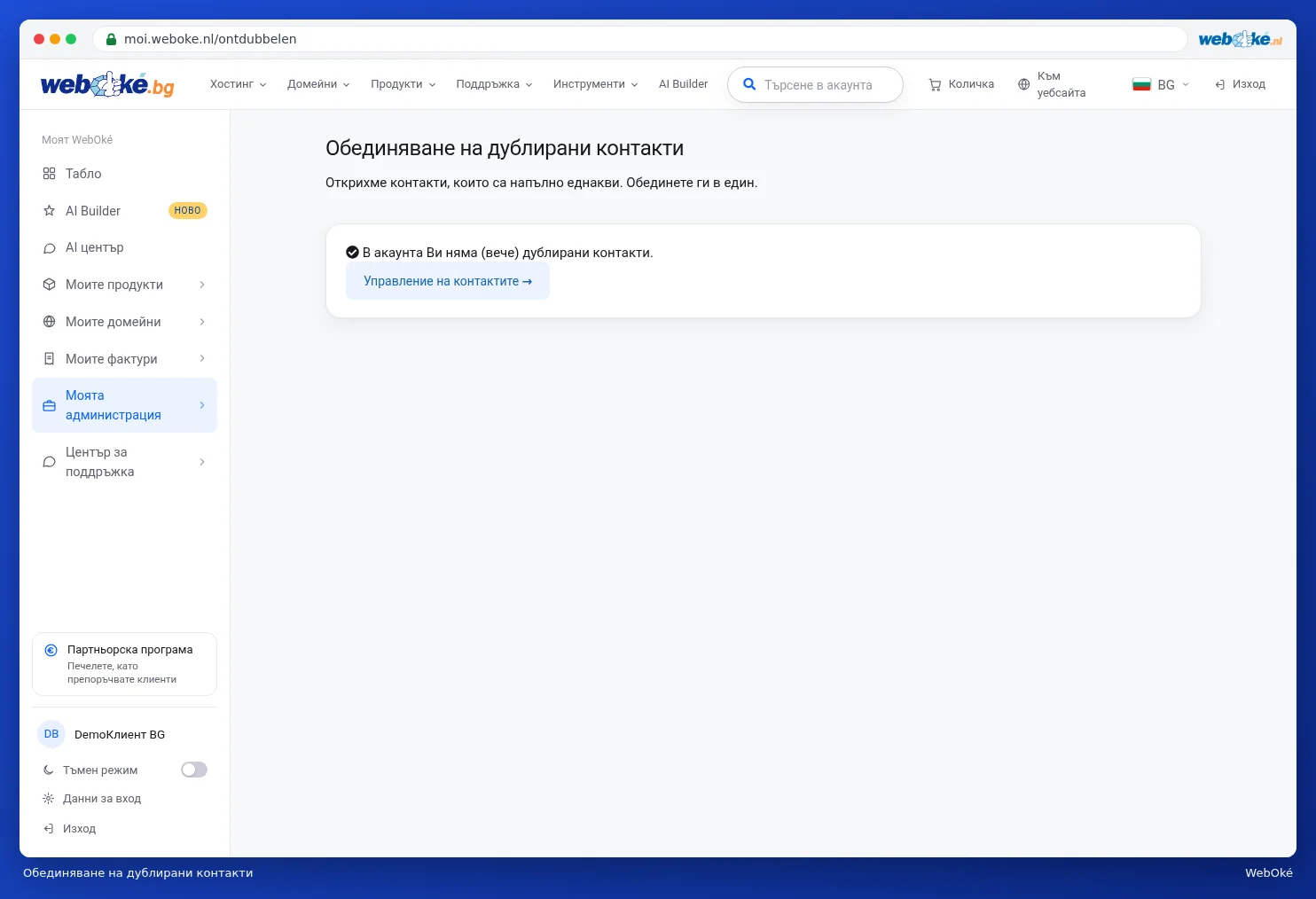Click Изход at the sidebar bottom

pos(70,829)
